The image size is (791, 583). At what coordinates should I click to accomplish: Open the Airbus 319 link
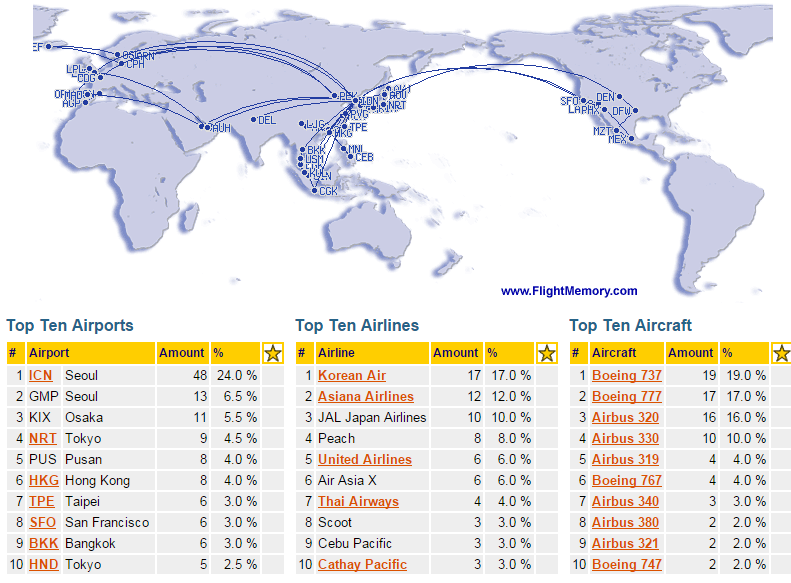coord(625,459)
